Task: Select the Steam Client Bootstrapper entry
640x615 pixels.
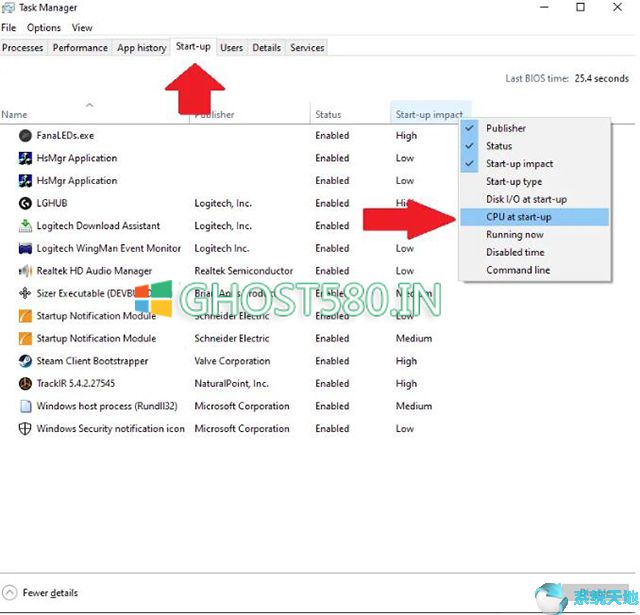Action: (x=92, y=361)
